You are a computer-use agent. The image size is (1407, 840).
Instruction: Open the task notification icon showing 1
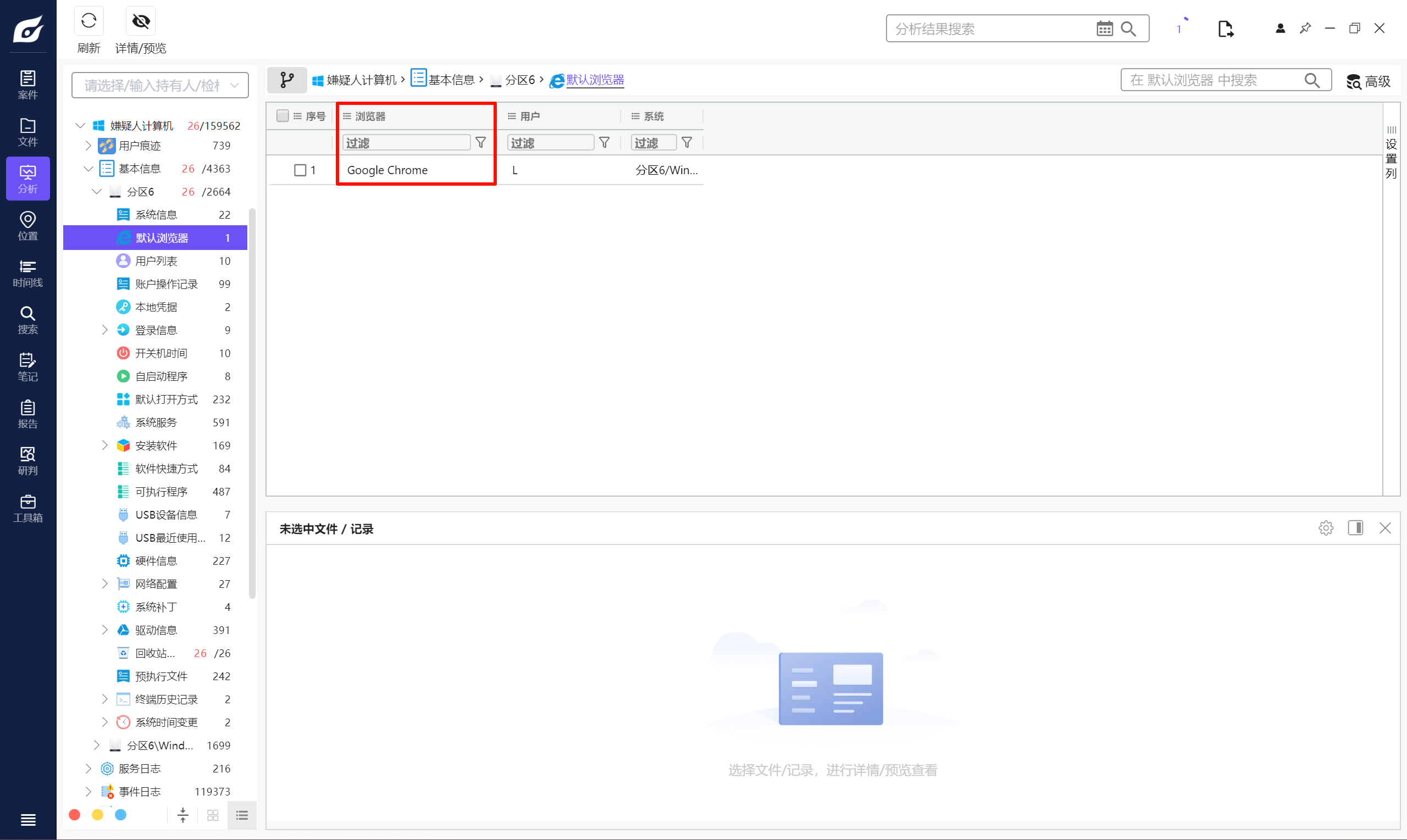pos(1181,27)
